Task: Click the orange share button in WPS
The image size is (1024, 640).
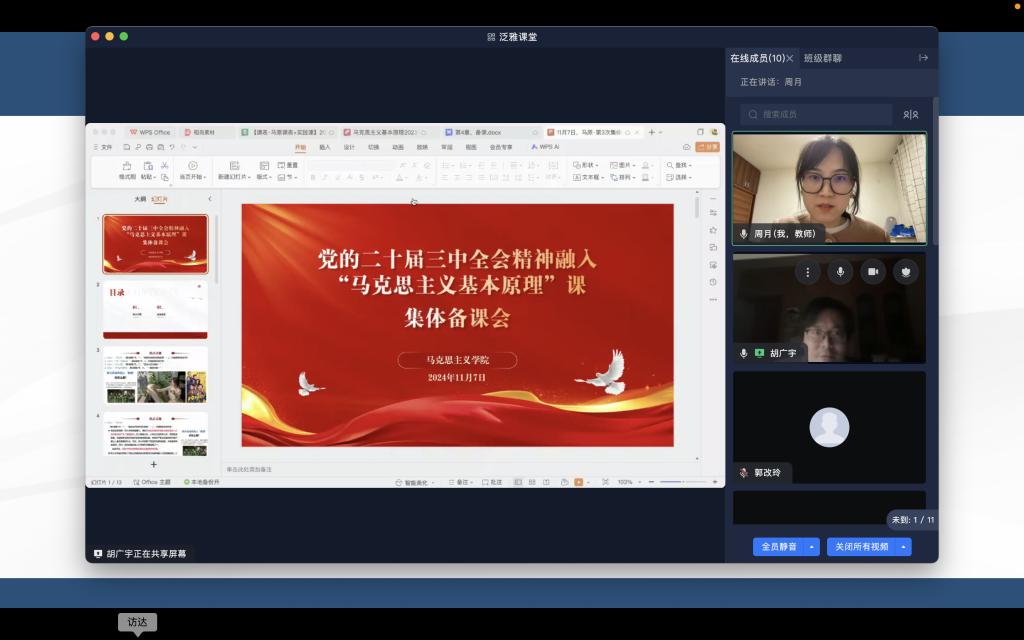Action: point(707,148)
